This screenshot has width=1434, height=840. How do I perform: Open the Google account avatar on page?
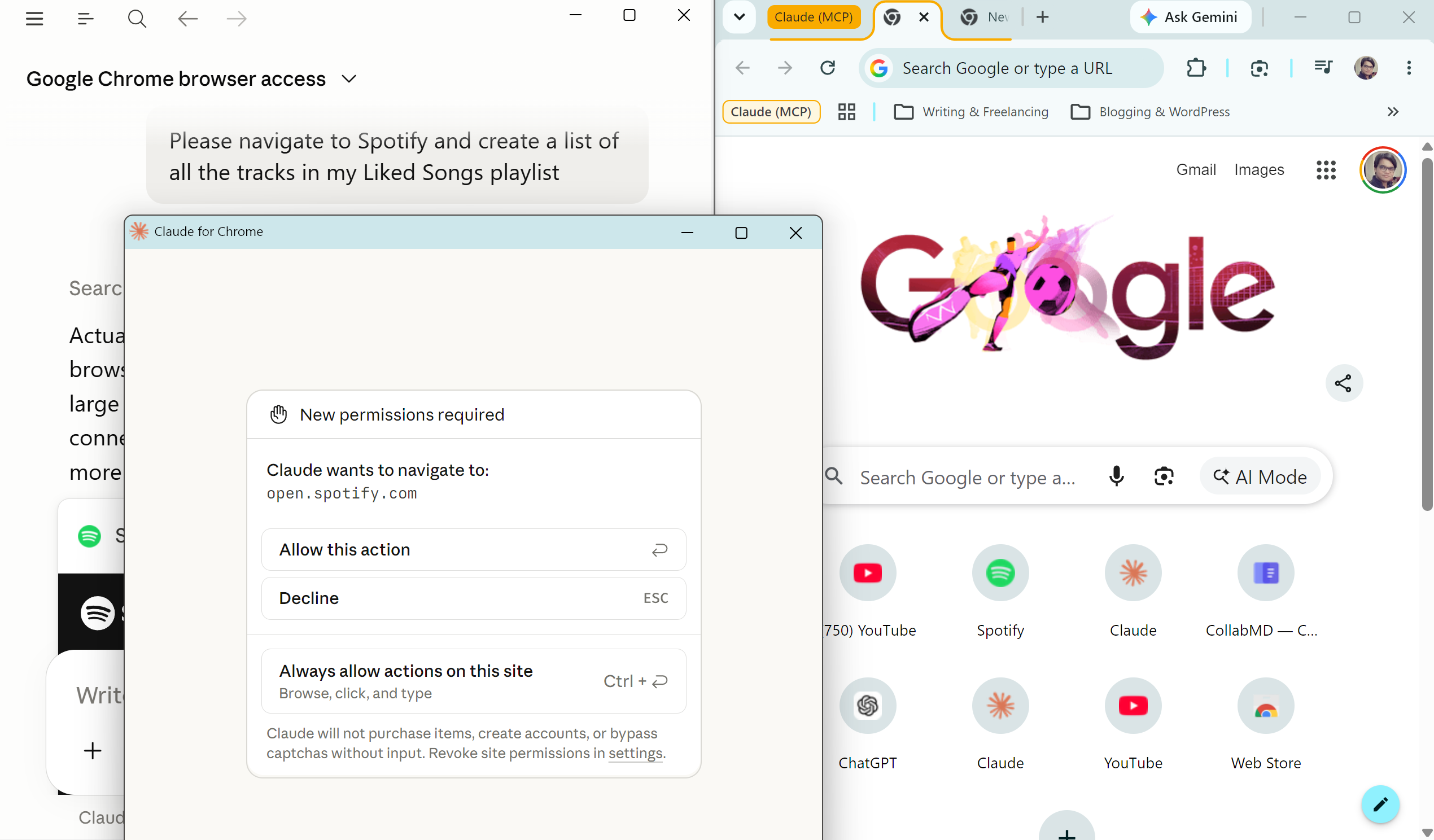tap(1383, 169)
